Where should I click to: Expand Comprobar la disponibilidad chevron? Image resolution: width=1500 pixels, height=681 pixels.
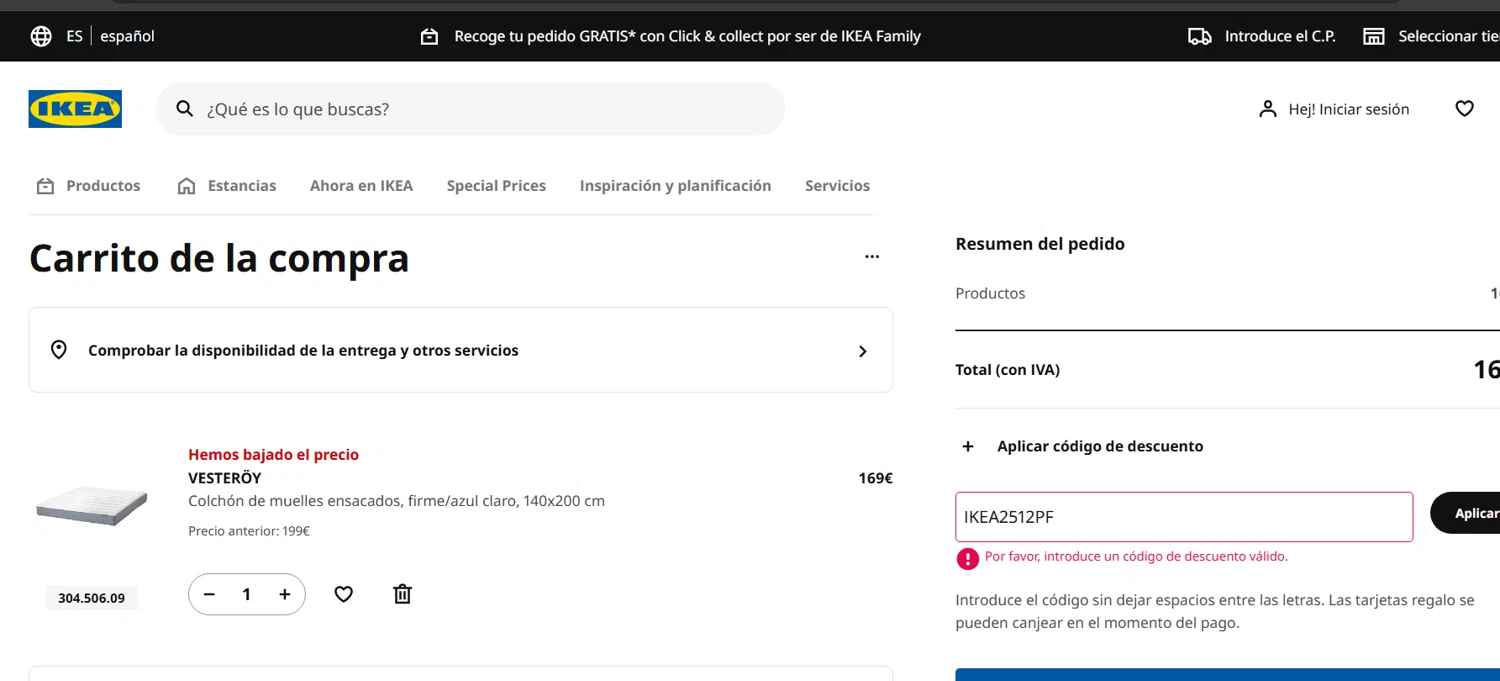tap(863, 351)
